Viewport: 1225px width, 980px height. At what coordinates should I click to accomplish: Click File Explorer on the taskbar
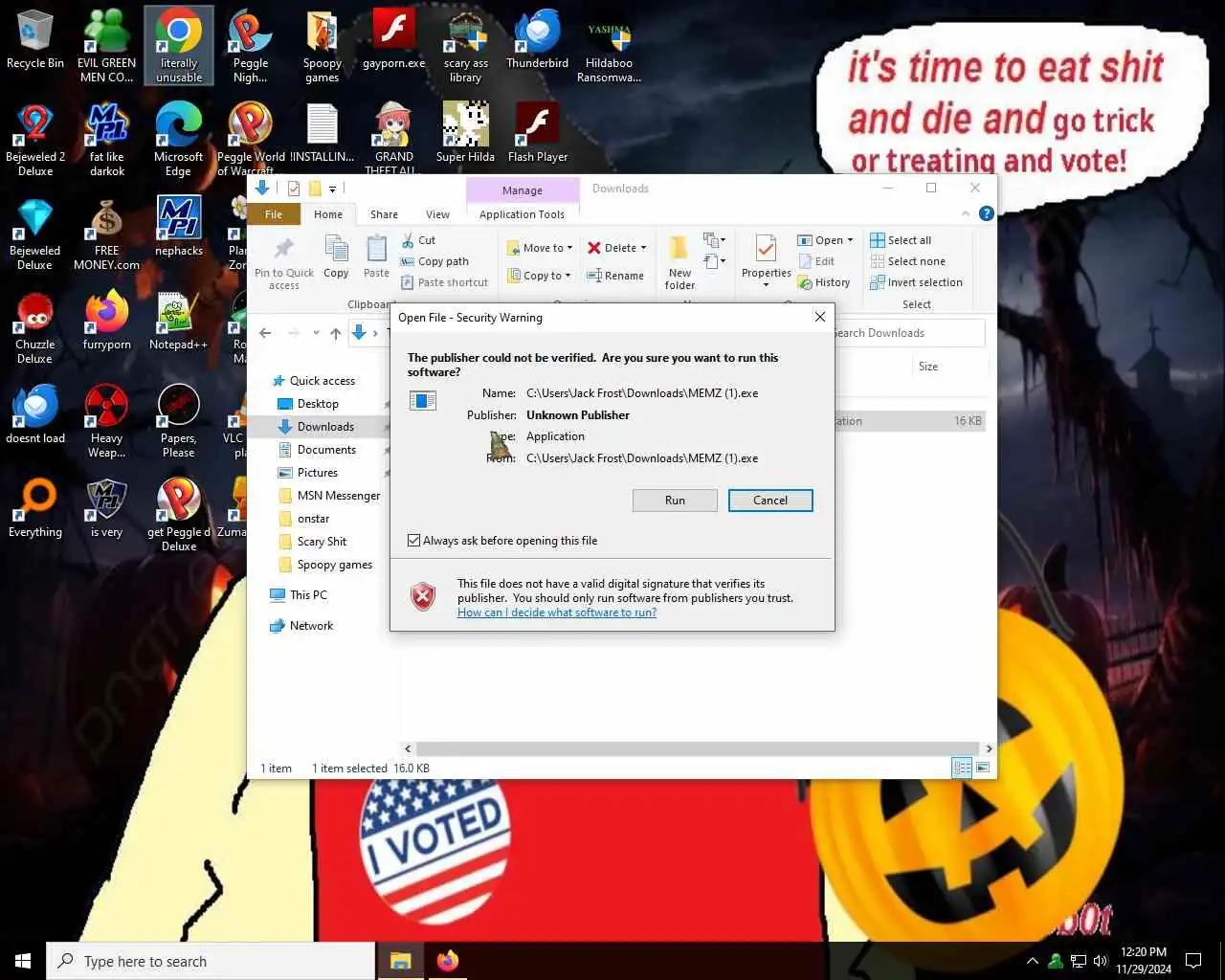401,961
